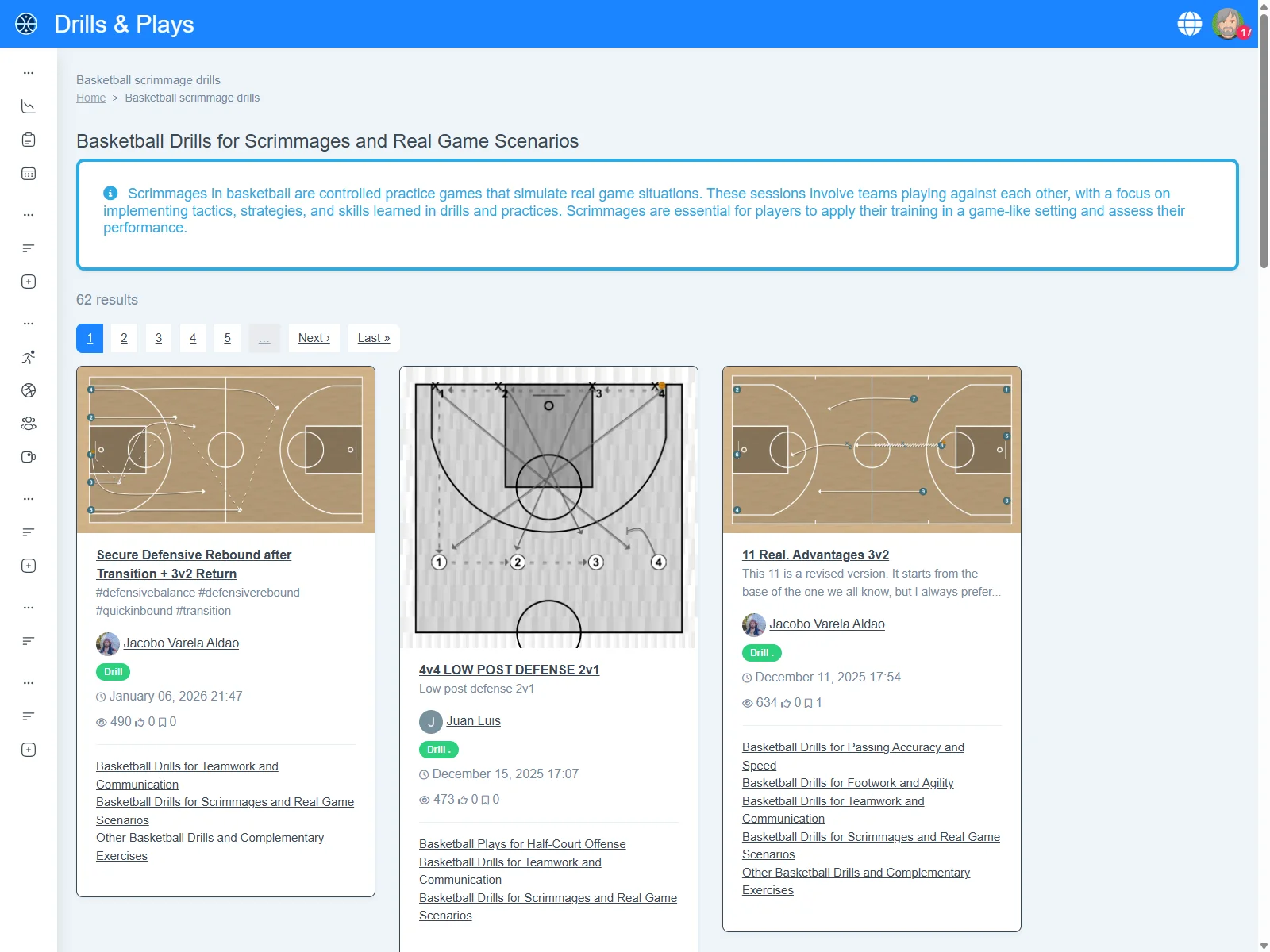Go to page 2 of results
1270x952 pixels.
(124, 338)
